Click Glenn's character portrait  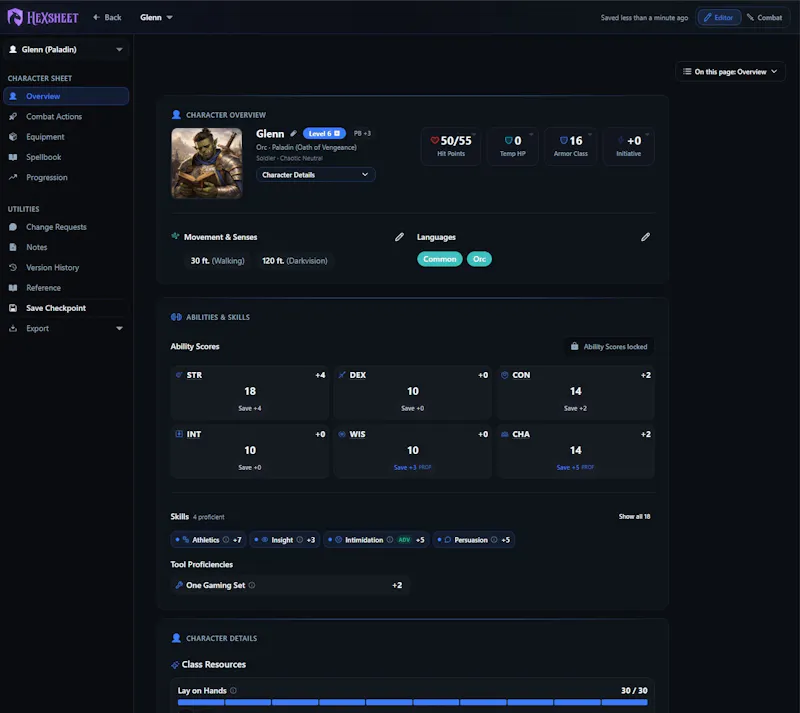[x=207, y=163]
